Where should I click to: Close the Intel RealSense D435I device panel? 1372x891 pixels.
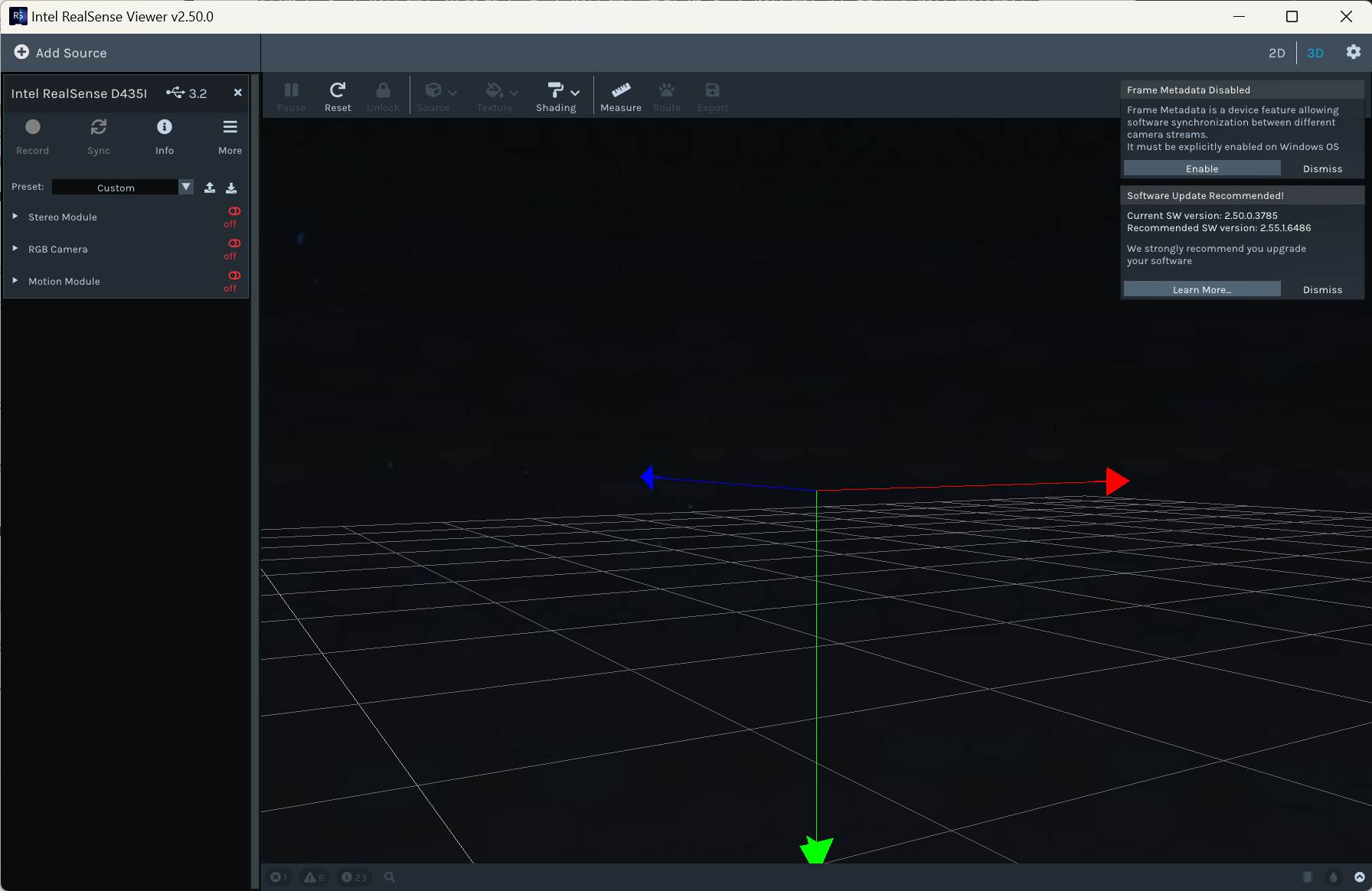(238, 93)
